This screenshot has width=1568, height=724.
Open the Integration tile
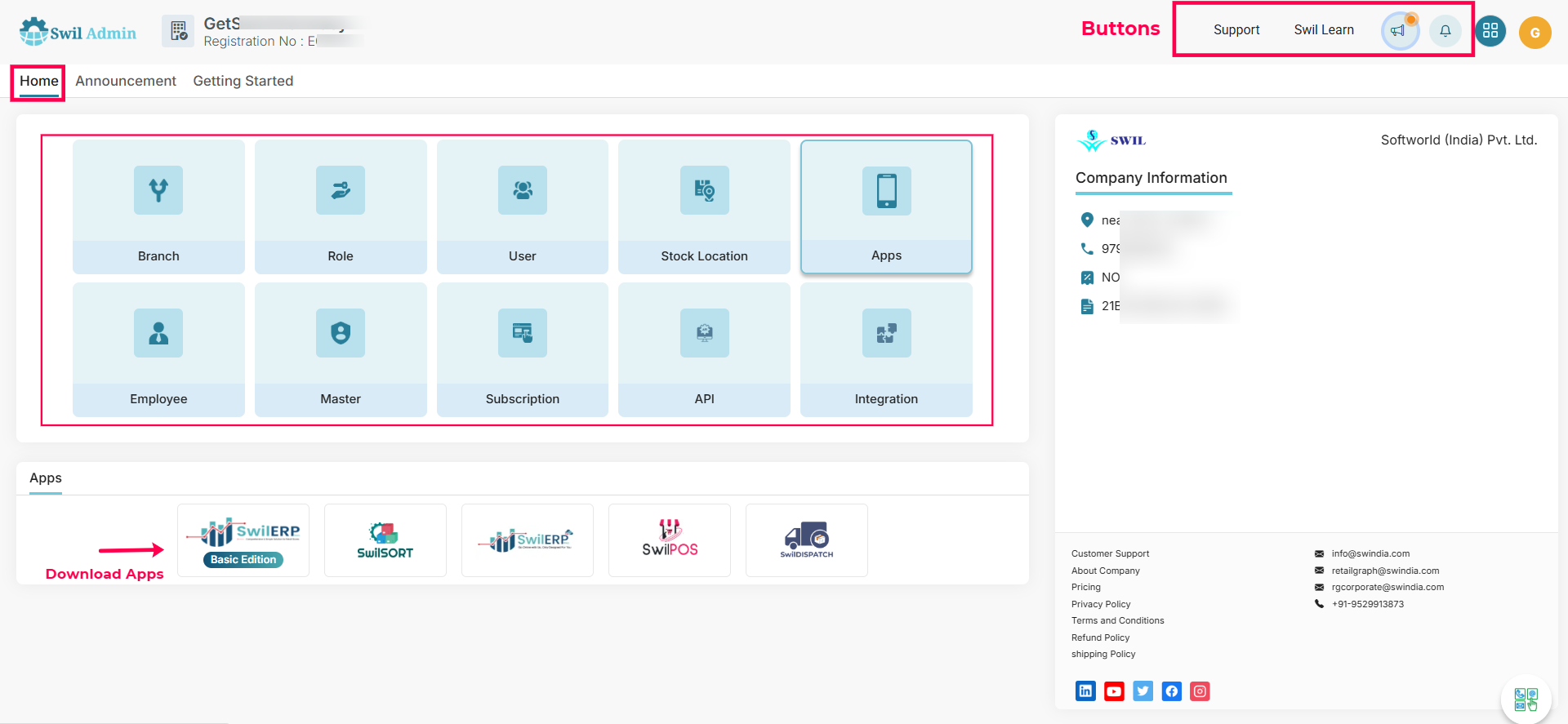coord(886,349)
